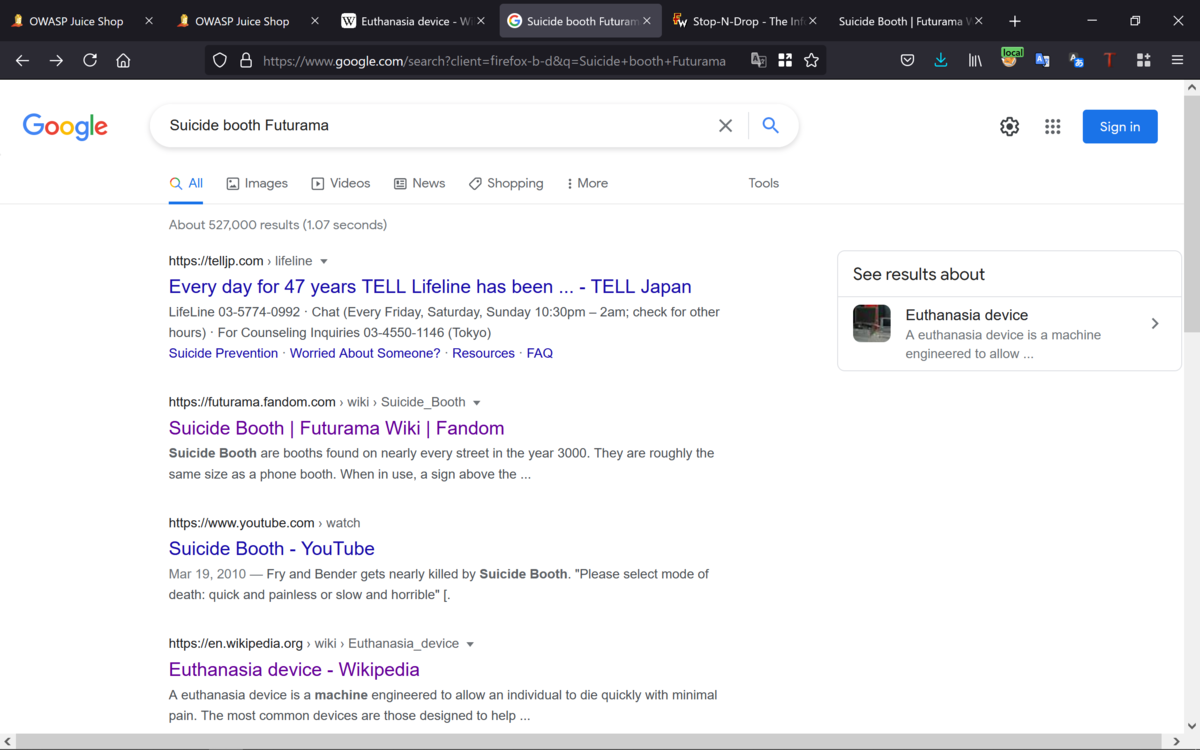Click the https://www.youtube.com › watch text
1200x750 pixels.
265,523
